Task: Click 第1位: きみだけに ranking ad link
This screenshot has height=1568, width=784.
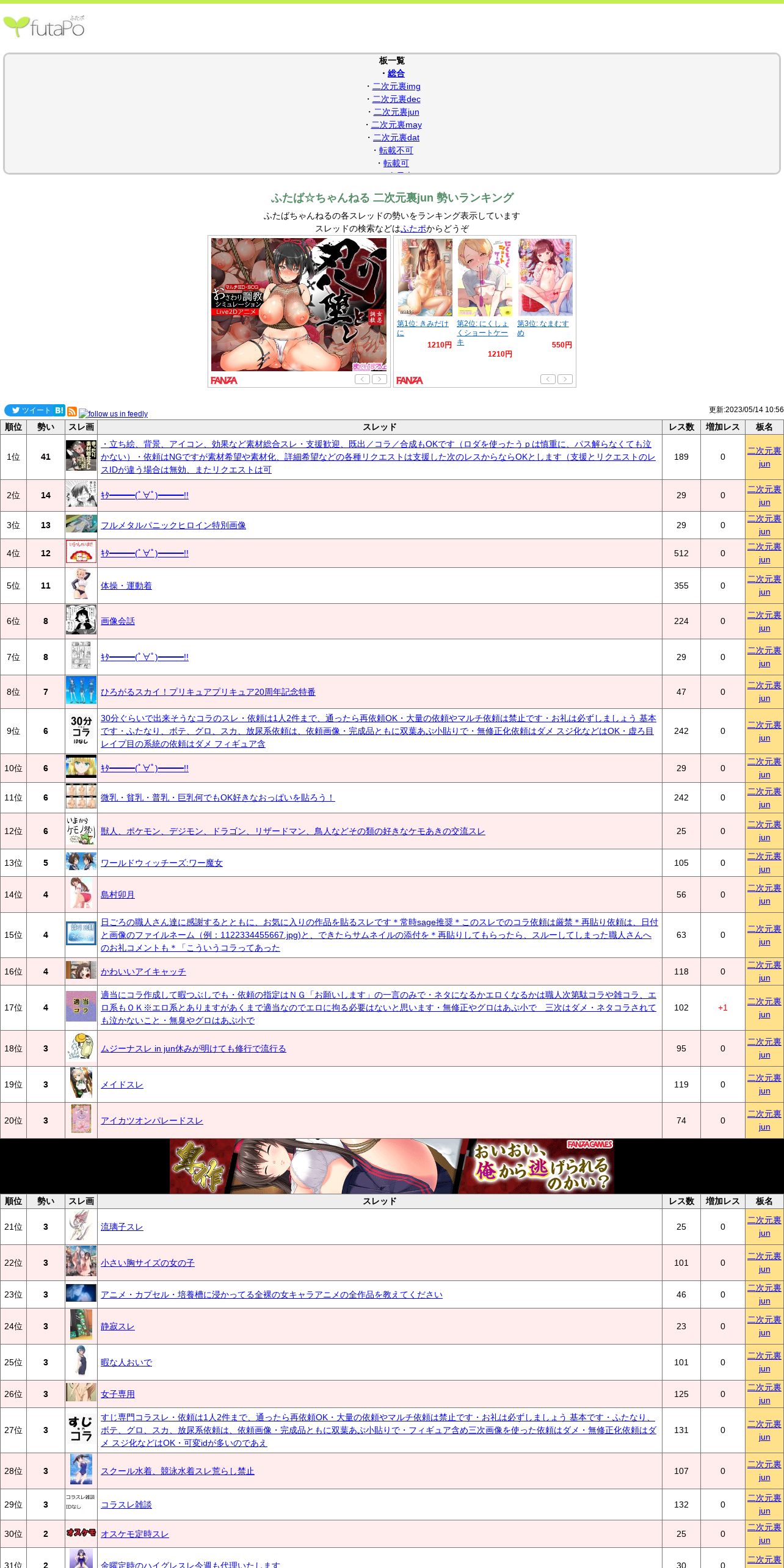Action: (x=423, y=328)
